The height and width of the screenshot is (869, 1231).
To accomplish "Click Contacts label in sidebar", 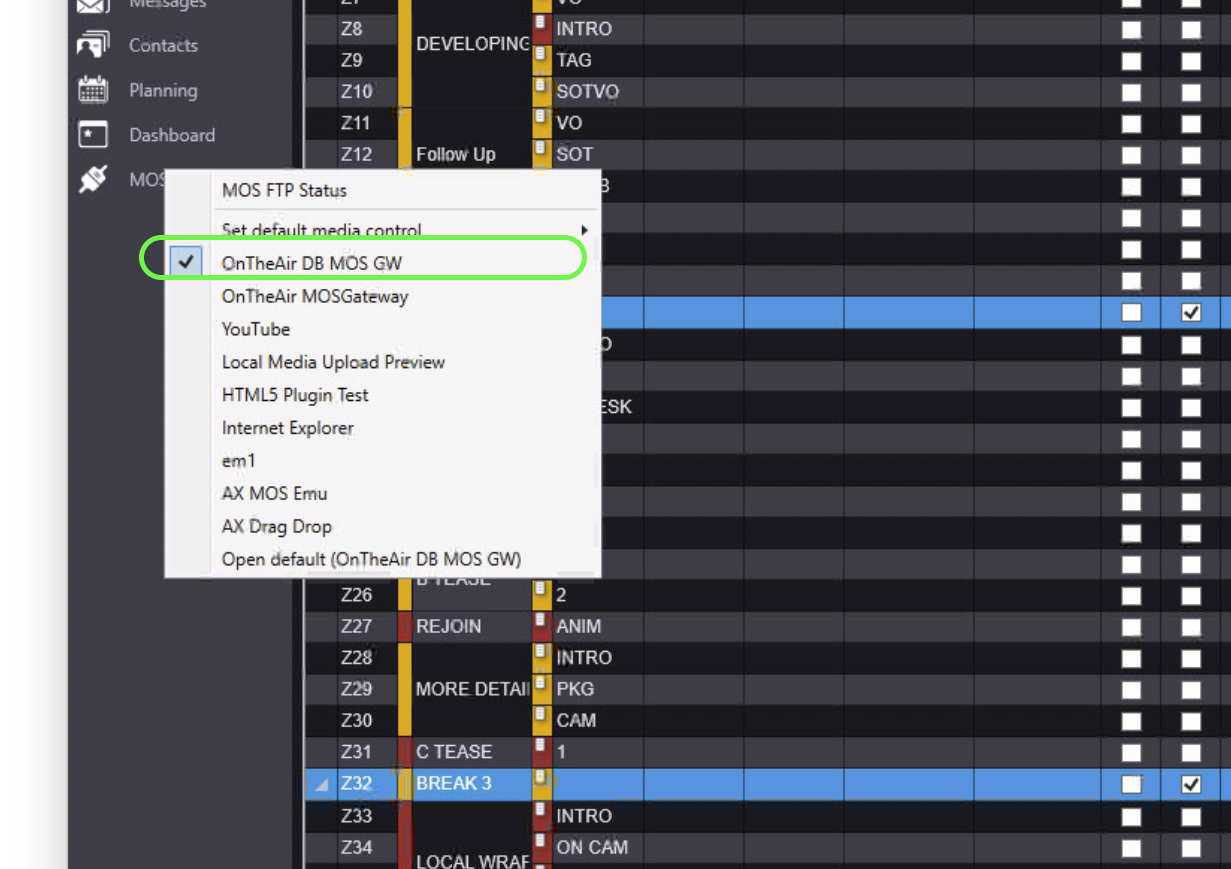I will (x=163, y=45).
